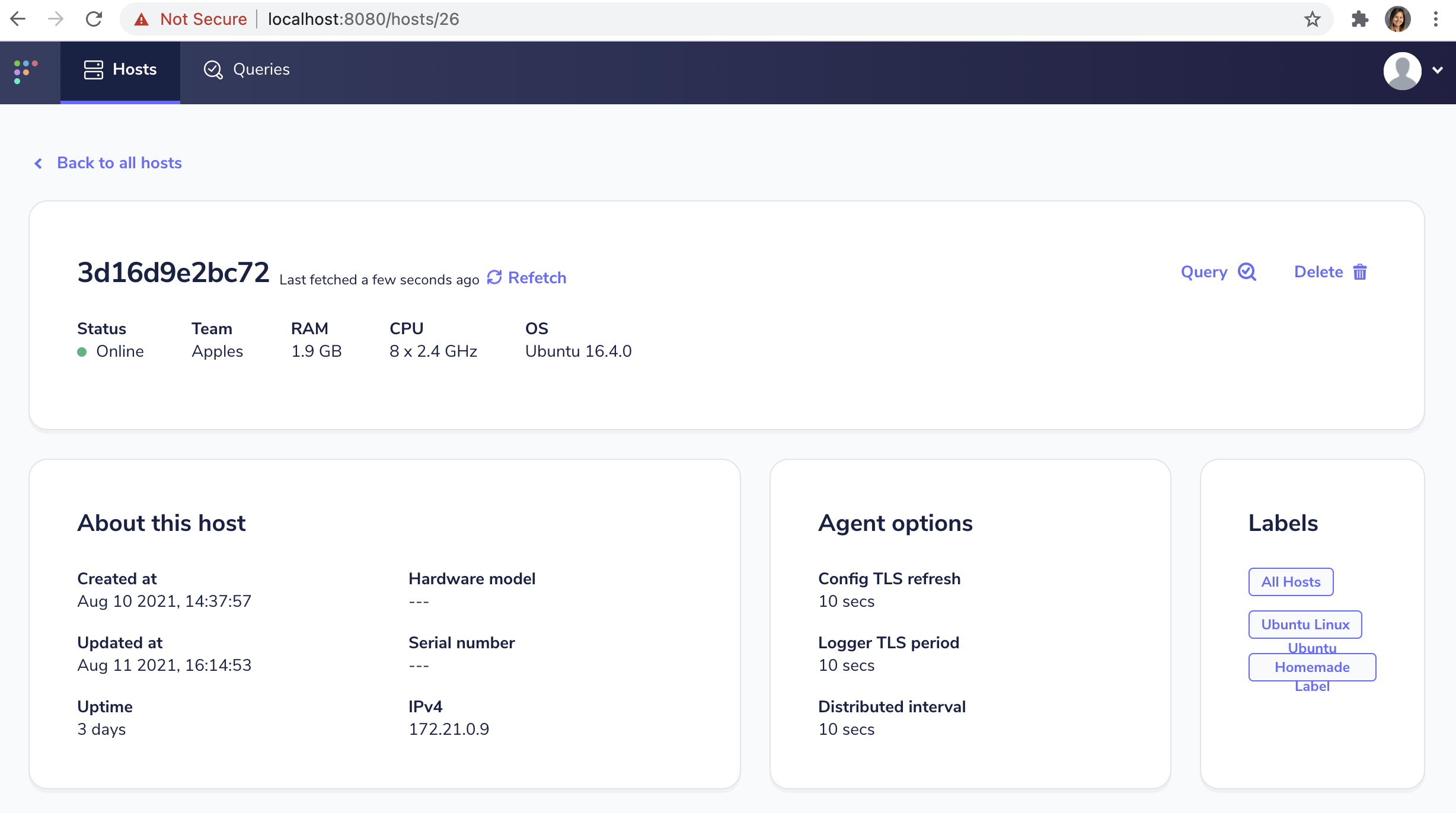Click the RAM value 1.9 GB
This screenshot has width=1456, height=813.
[x=317, y=351]
